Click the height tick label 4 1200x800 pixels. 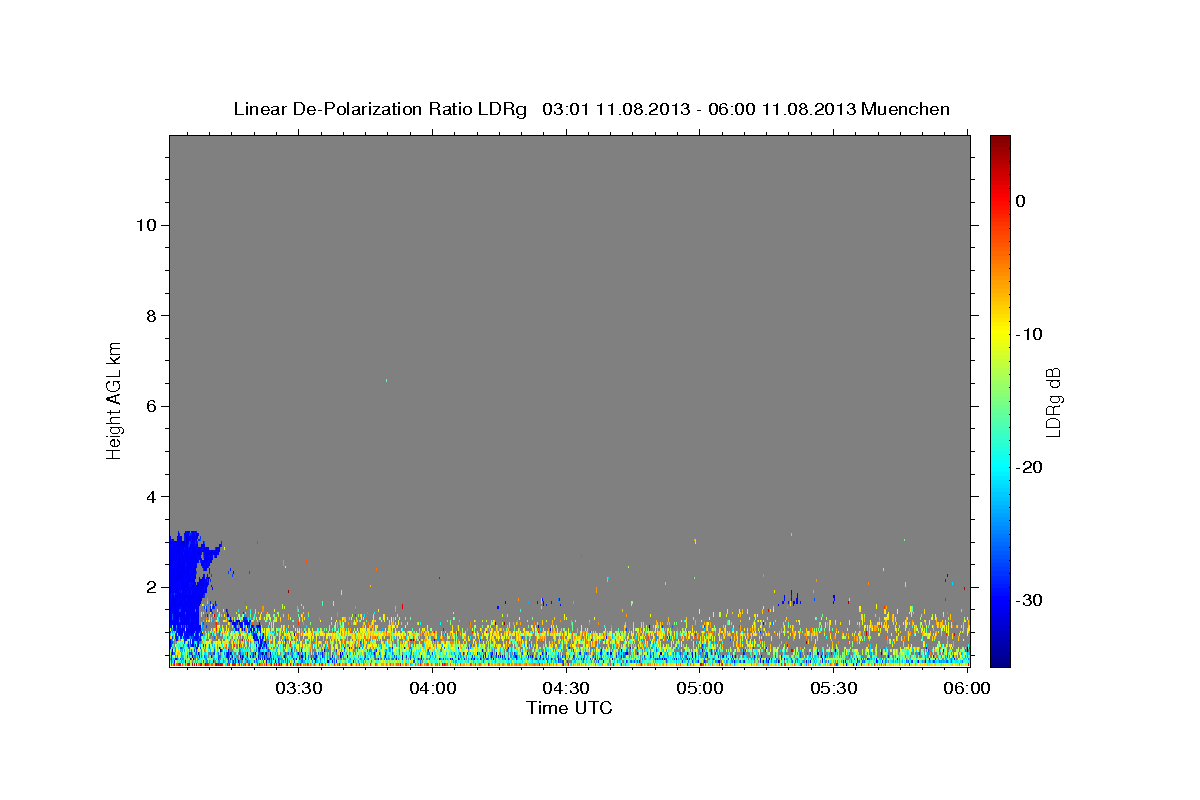[x=150, y=497]
